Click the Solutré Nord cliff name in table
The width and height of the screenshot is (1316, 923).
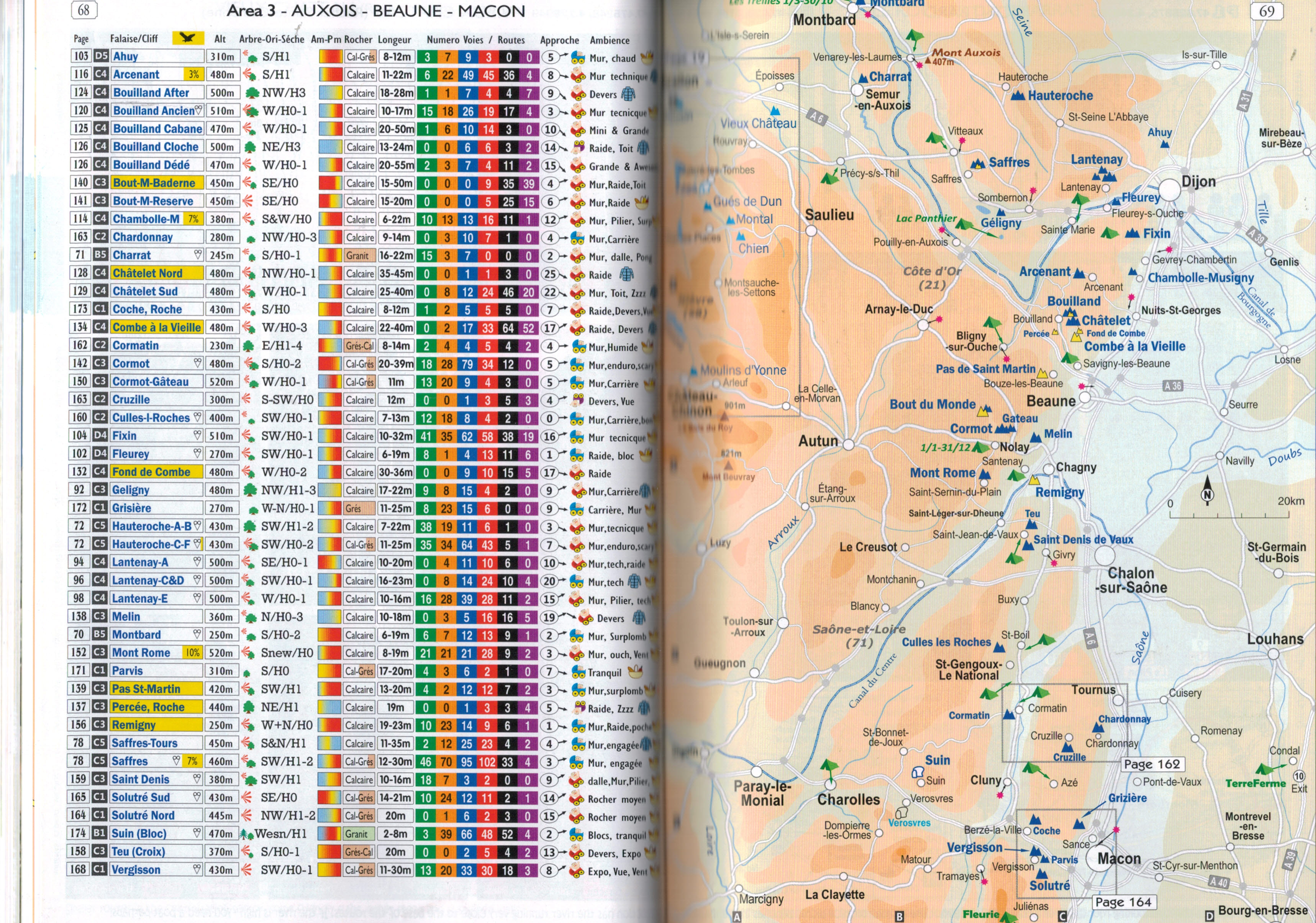point(143,815)
